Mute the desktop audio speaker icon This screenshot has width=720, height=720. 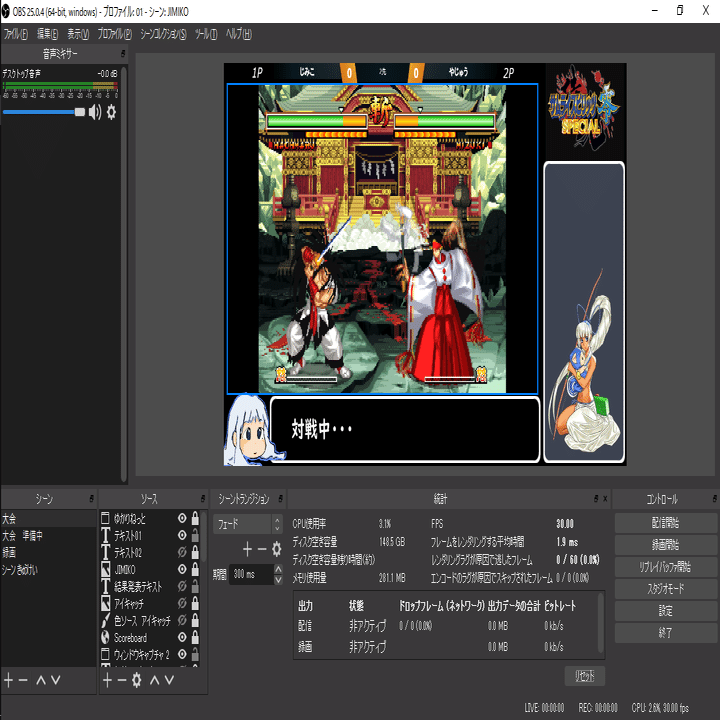[95, 112]
